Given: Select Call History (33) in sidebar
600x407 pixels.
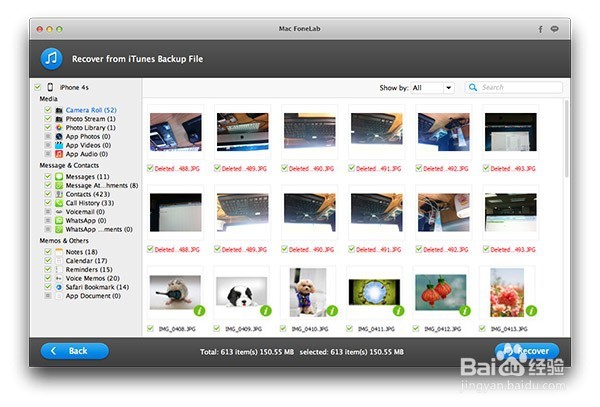Looking at the screenshot, I should pos(90,203).
